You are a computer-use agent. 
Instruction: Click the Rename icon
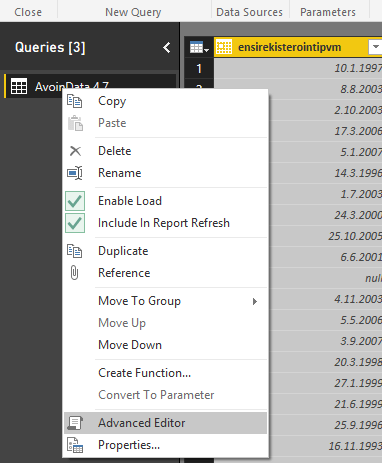pos(75,173)
